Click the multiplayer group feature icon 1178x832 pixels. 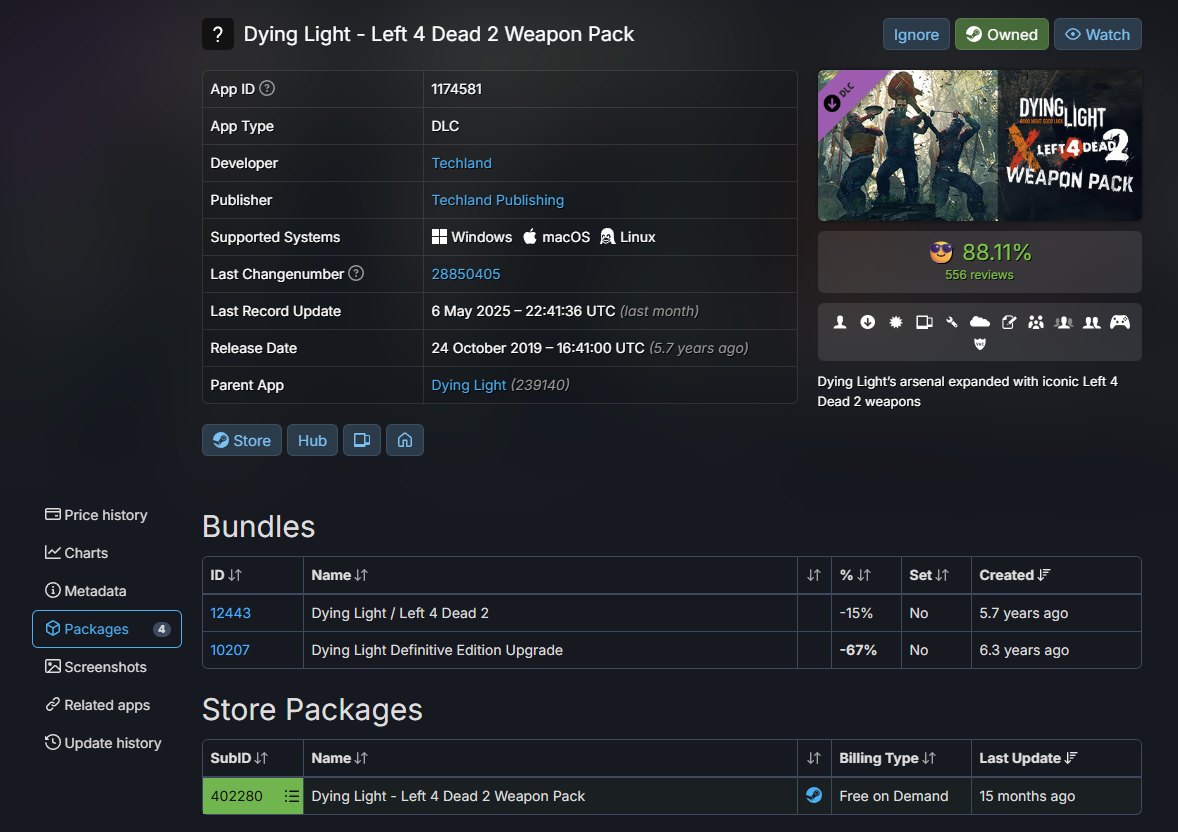click(x=1064, y=322)
